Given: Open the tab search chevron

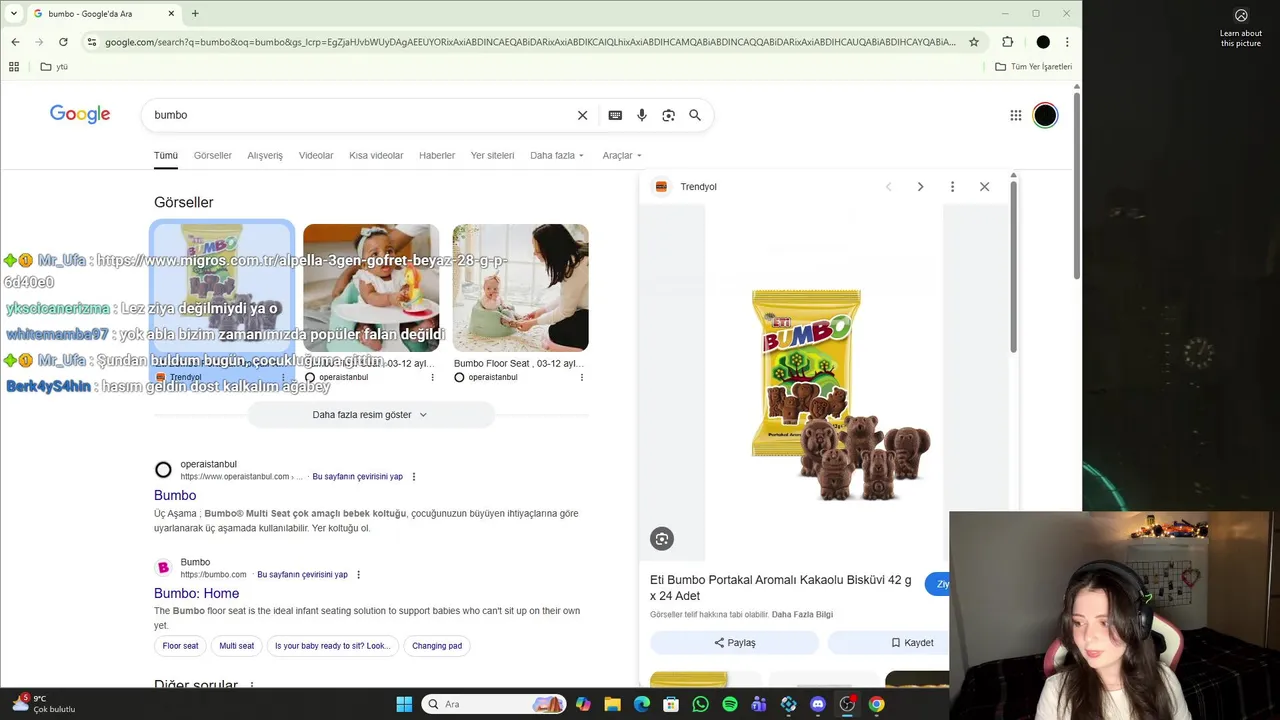Looking at the screenshot, I should click(13, 14).
